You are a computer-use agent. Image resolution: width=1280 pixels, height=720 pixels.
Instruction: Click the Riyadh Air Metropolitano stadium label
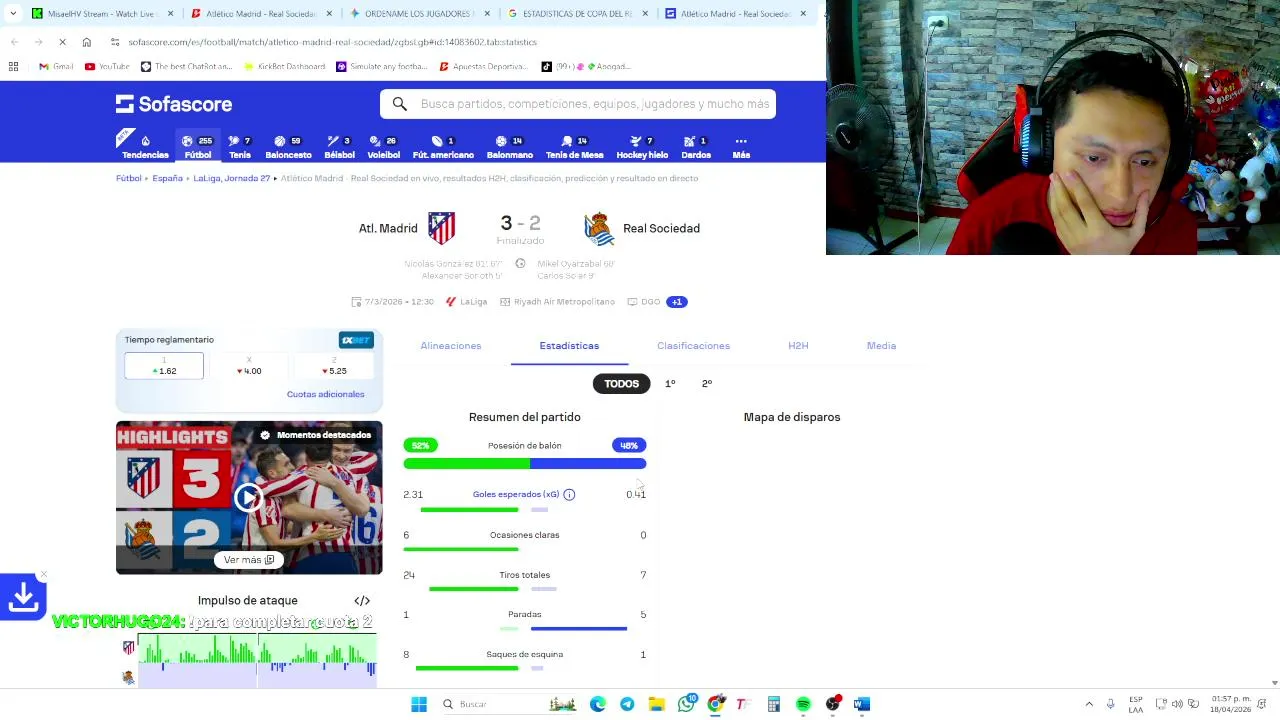coord(558,302)
